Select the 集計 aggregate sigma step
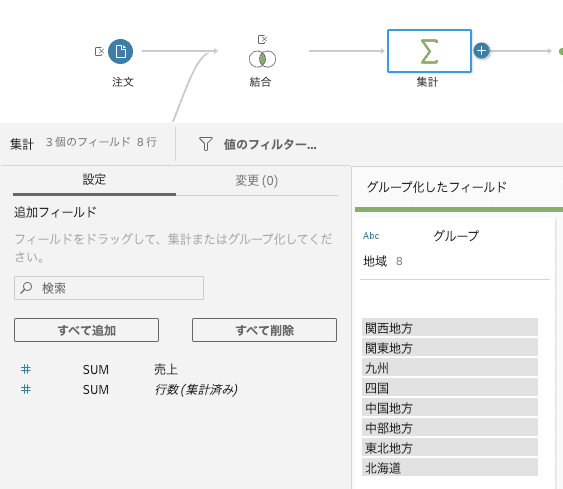This screenshot has width=563, height=489. point(429,51)
